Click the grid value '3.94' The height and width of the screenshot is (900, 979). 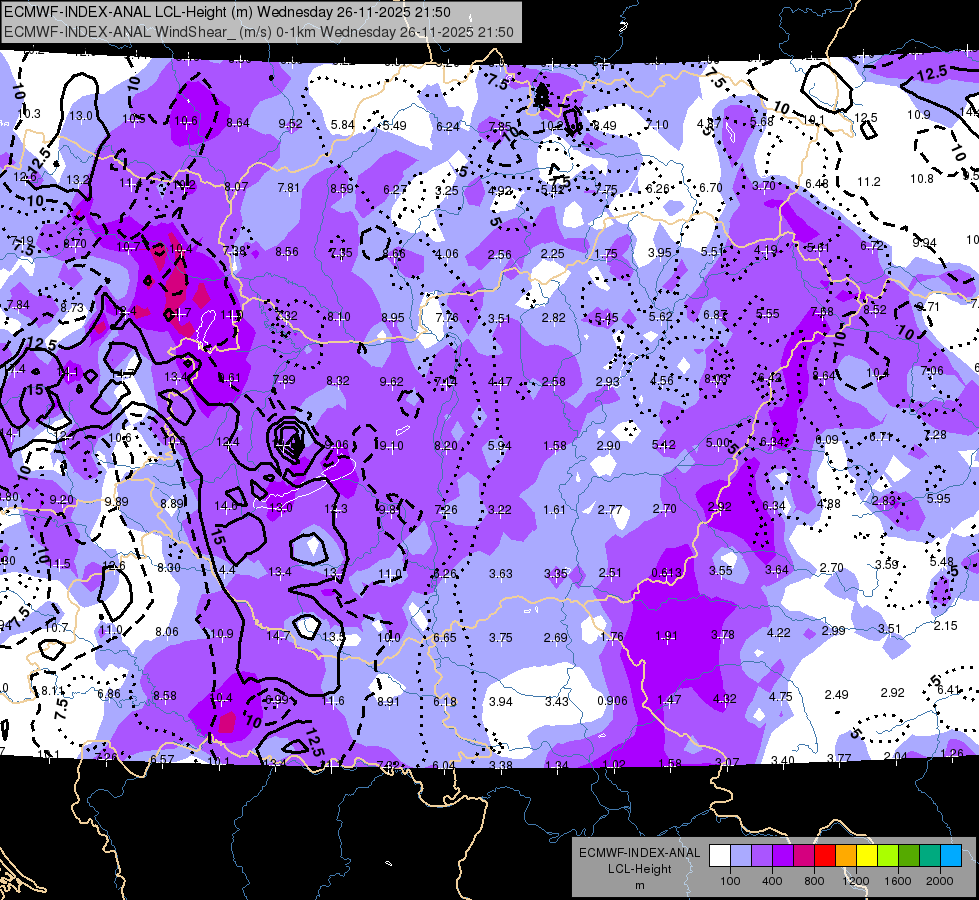click(500, 701)
